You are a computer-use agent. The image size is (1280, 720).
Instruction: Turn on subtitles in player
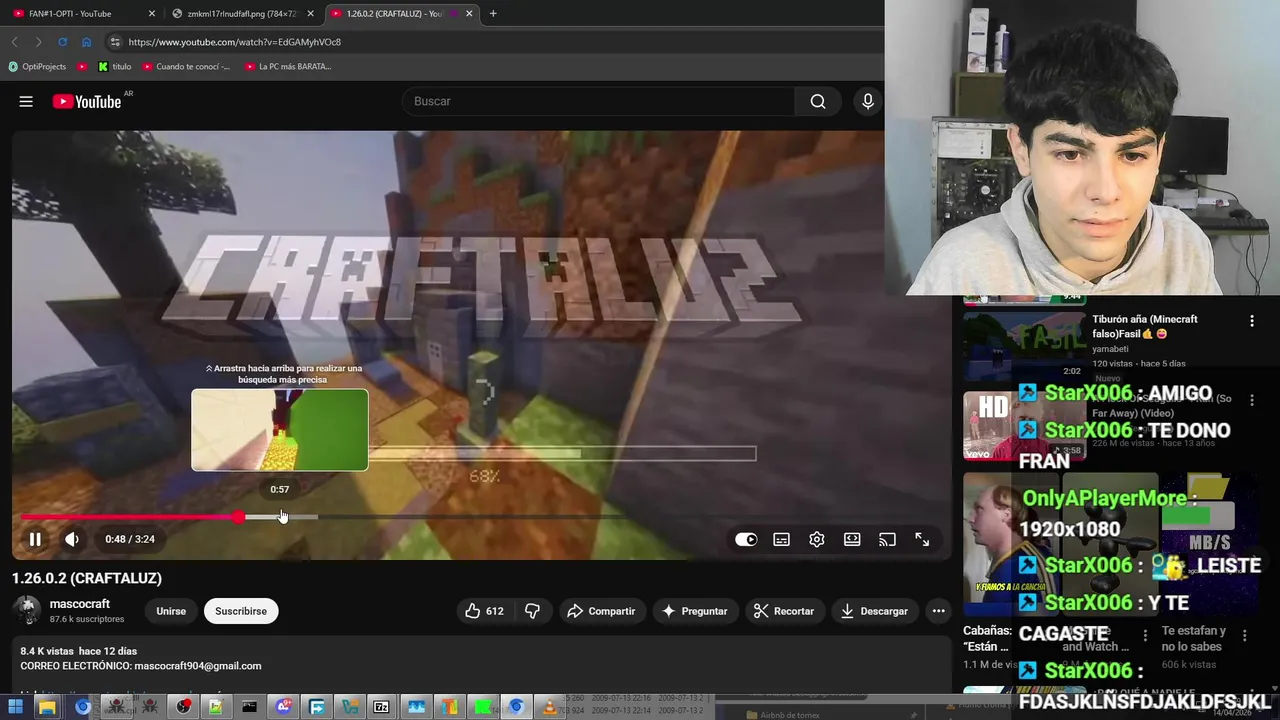(x=781, y=539)
